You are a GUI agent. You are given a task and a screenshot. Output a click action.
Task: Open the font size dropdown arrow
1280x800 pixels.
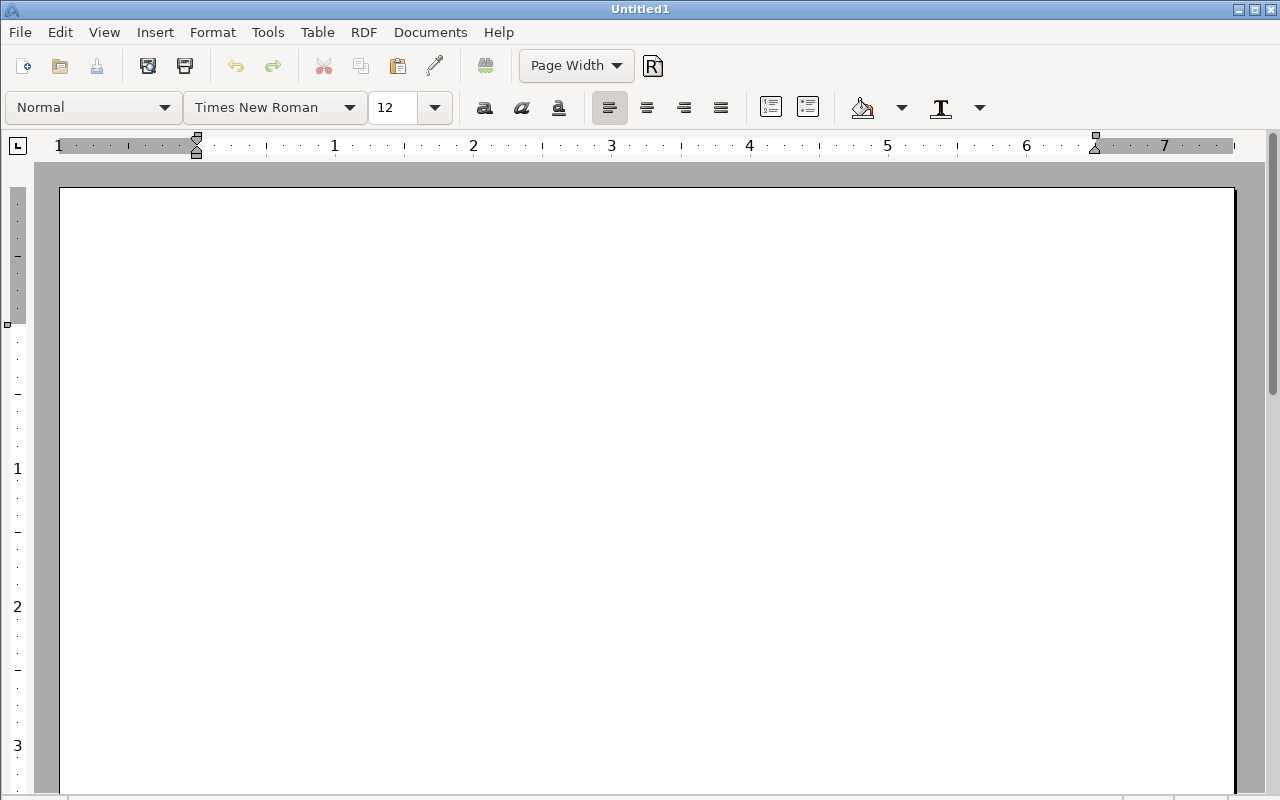pyautogui.click(x=435, y=108)
